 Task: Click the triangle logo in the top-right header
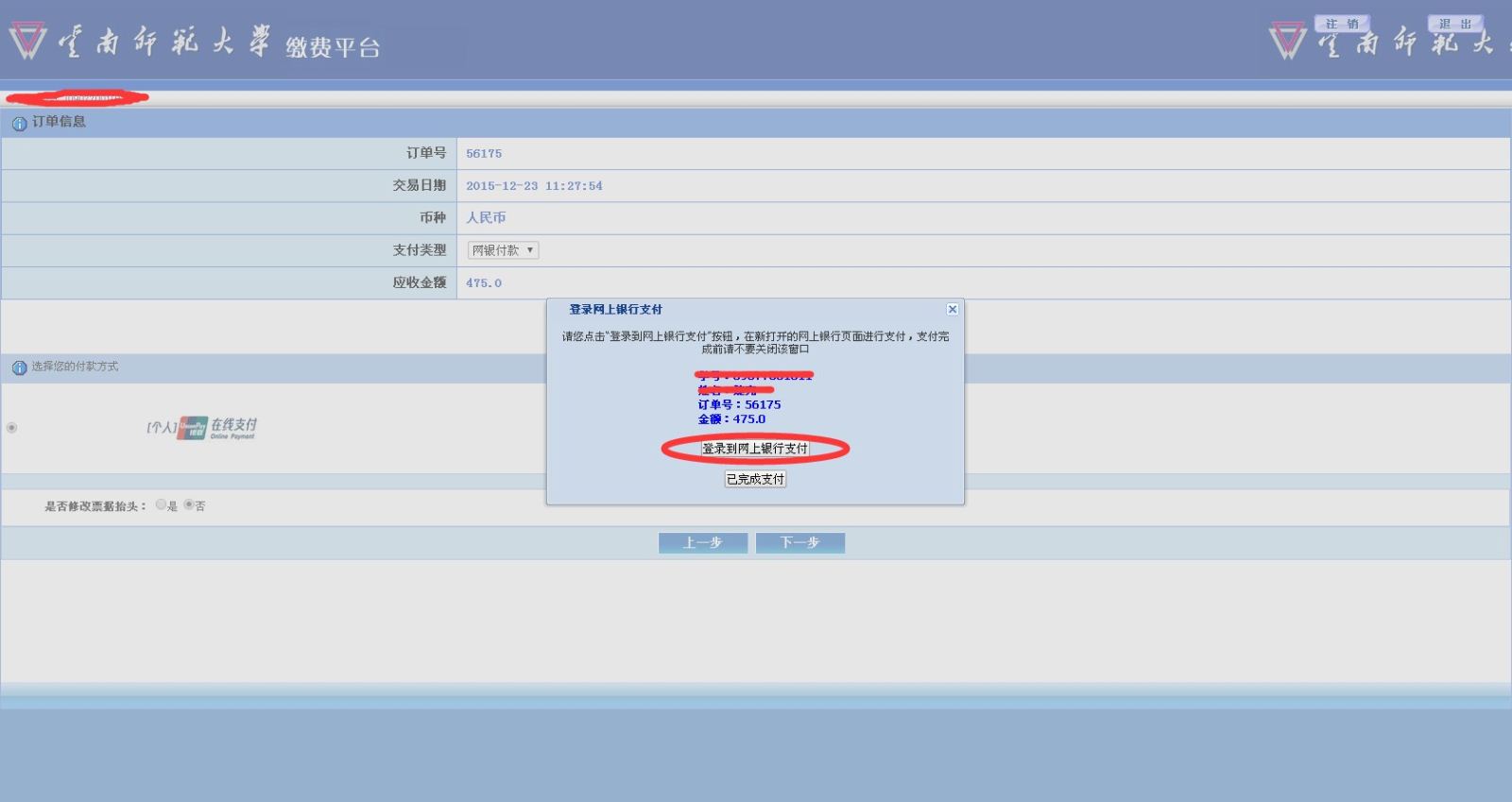[1287, 42]
